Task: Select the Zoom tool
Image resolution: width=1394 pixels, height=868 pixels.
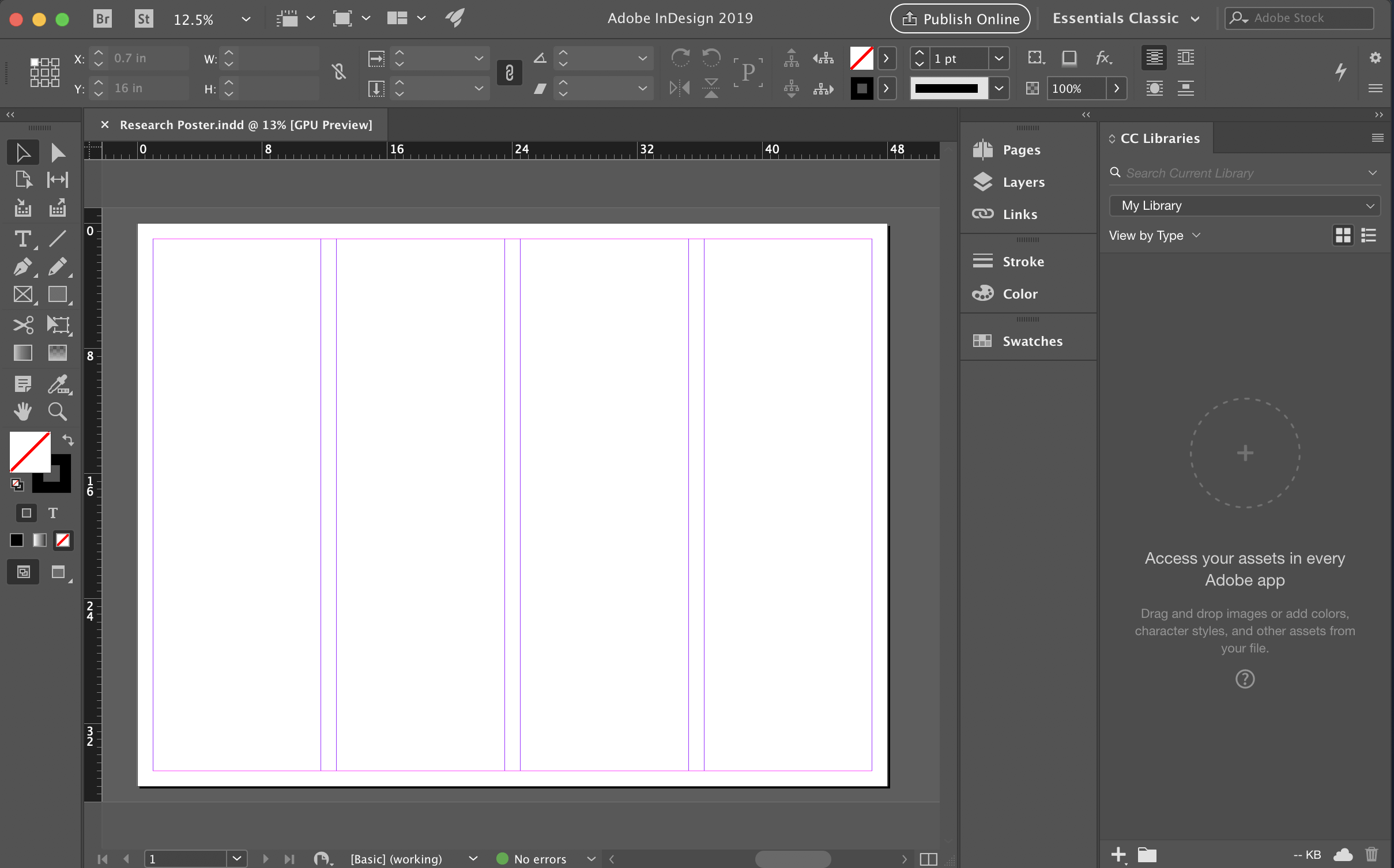Action: click(57, 411)
